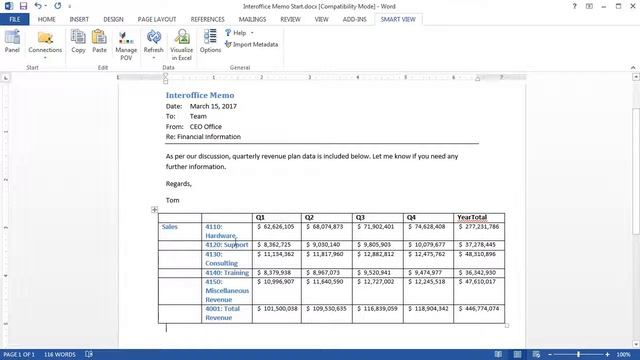Open the proofing errors icon

click(x=89, y=354)
